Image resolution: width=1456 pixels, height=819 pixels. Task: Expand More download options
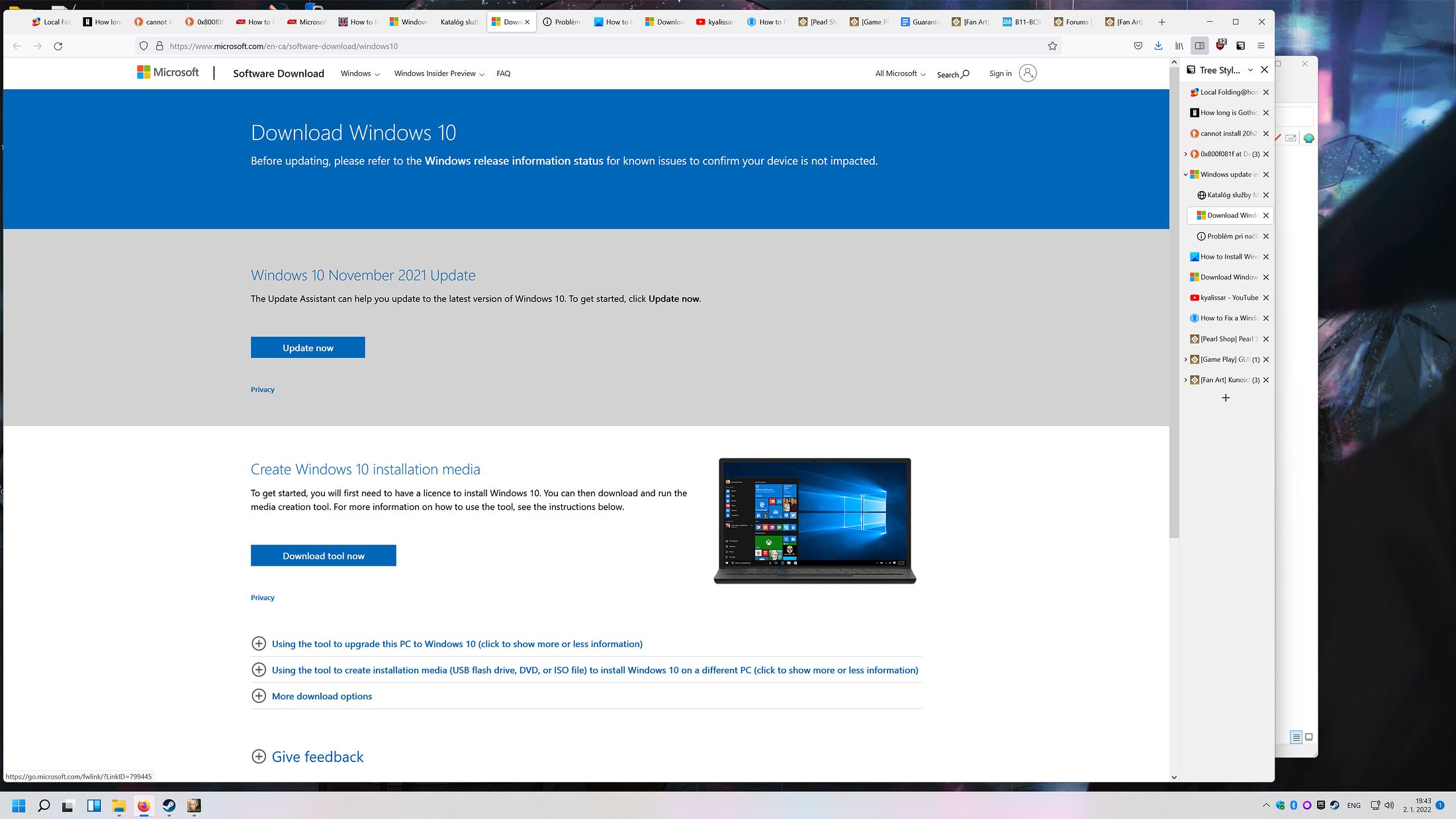[312, 696]
